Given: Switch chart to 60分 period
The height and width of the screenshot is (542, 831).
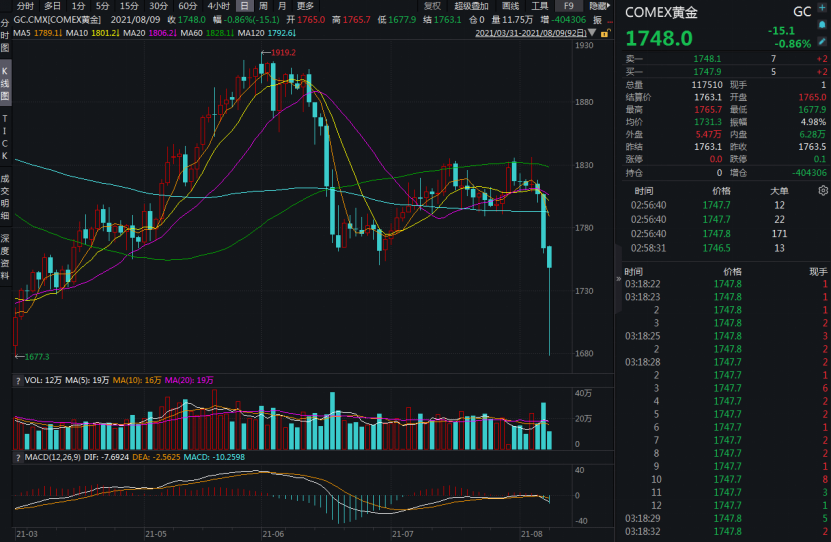Looking at the screenshot, I should [187, 6].
